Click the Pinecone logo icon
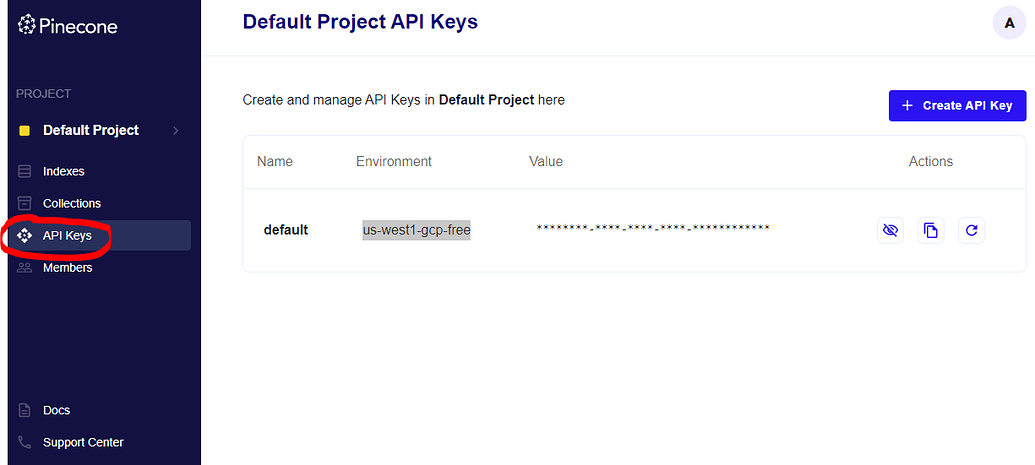This screenshot has height=465, width=1035. point(27,25)
